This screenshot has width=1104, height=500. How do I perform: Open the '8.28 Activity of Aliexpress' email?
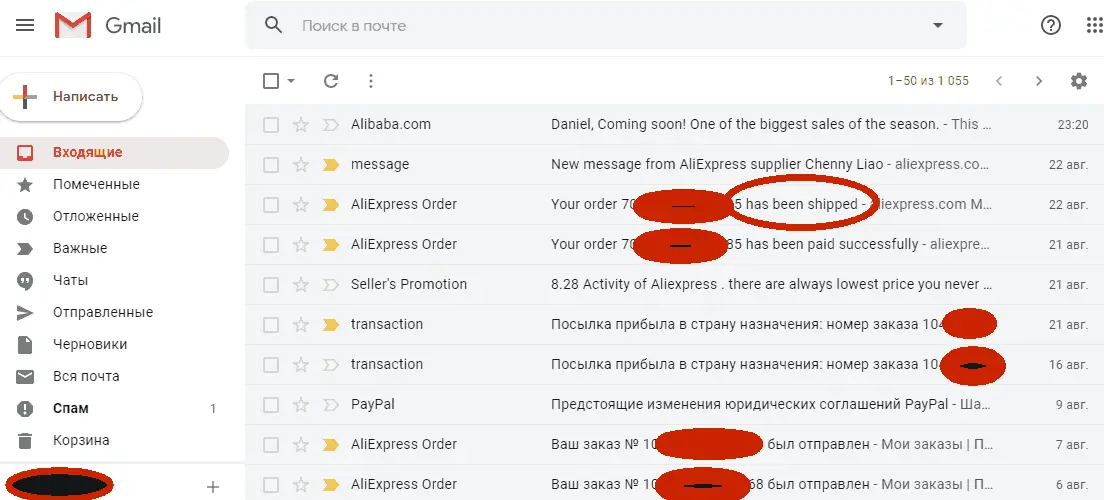tap(675, 285)
